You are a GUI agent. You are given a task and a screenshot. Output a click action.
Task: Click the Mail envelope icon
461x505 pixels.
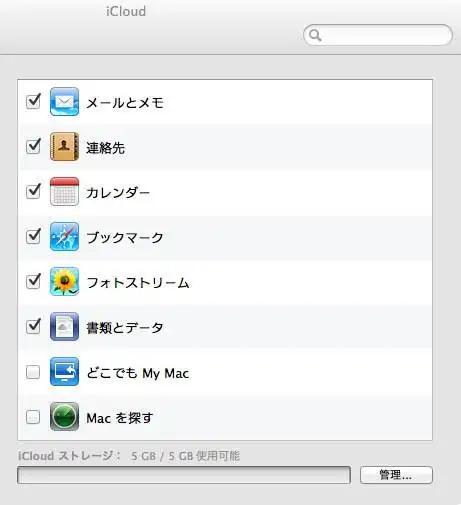pos(64,101)
